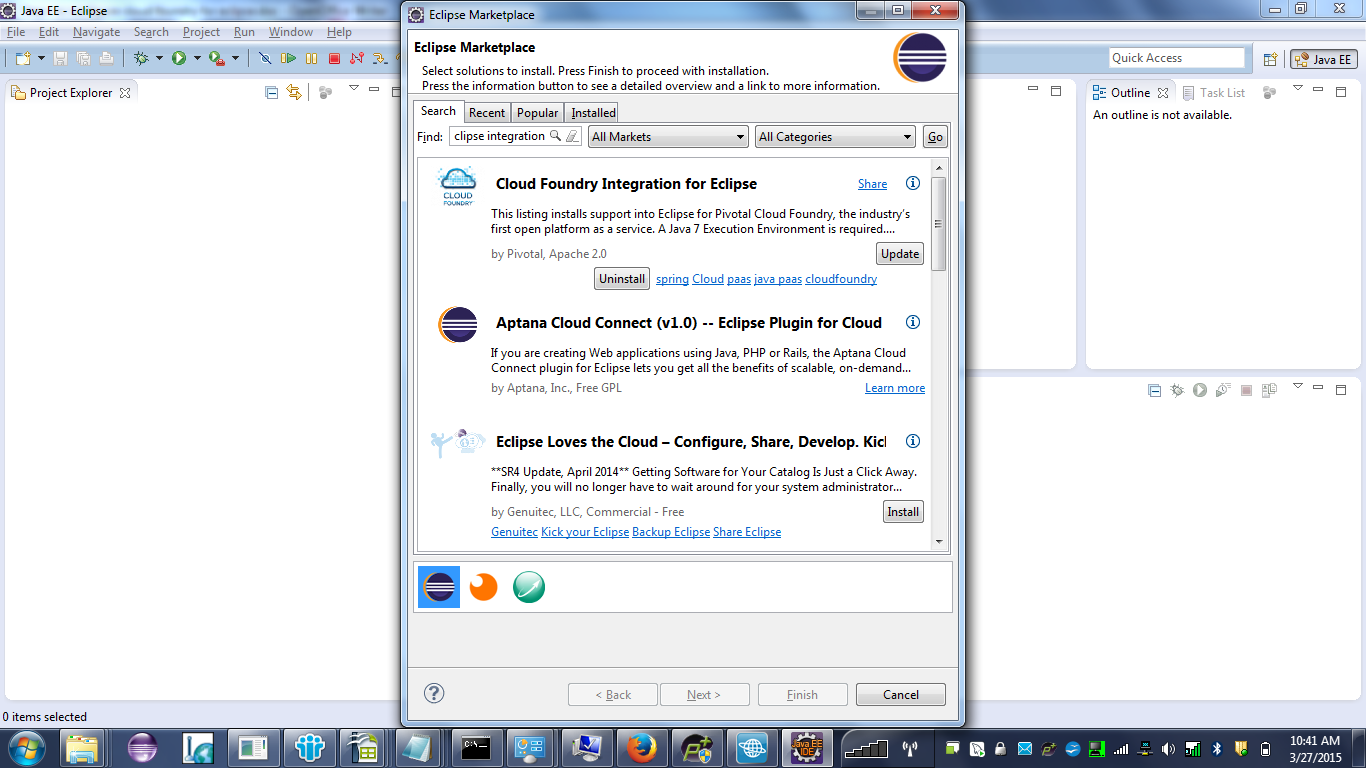The image size is (1366, 768).
Task: Open the Navigate menu
Action: click(x=96, y=31)
